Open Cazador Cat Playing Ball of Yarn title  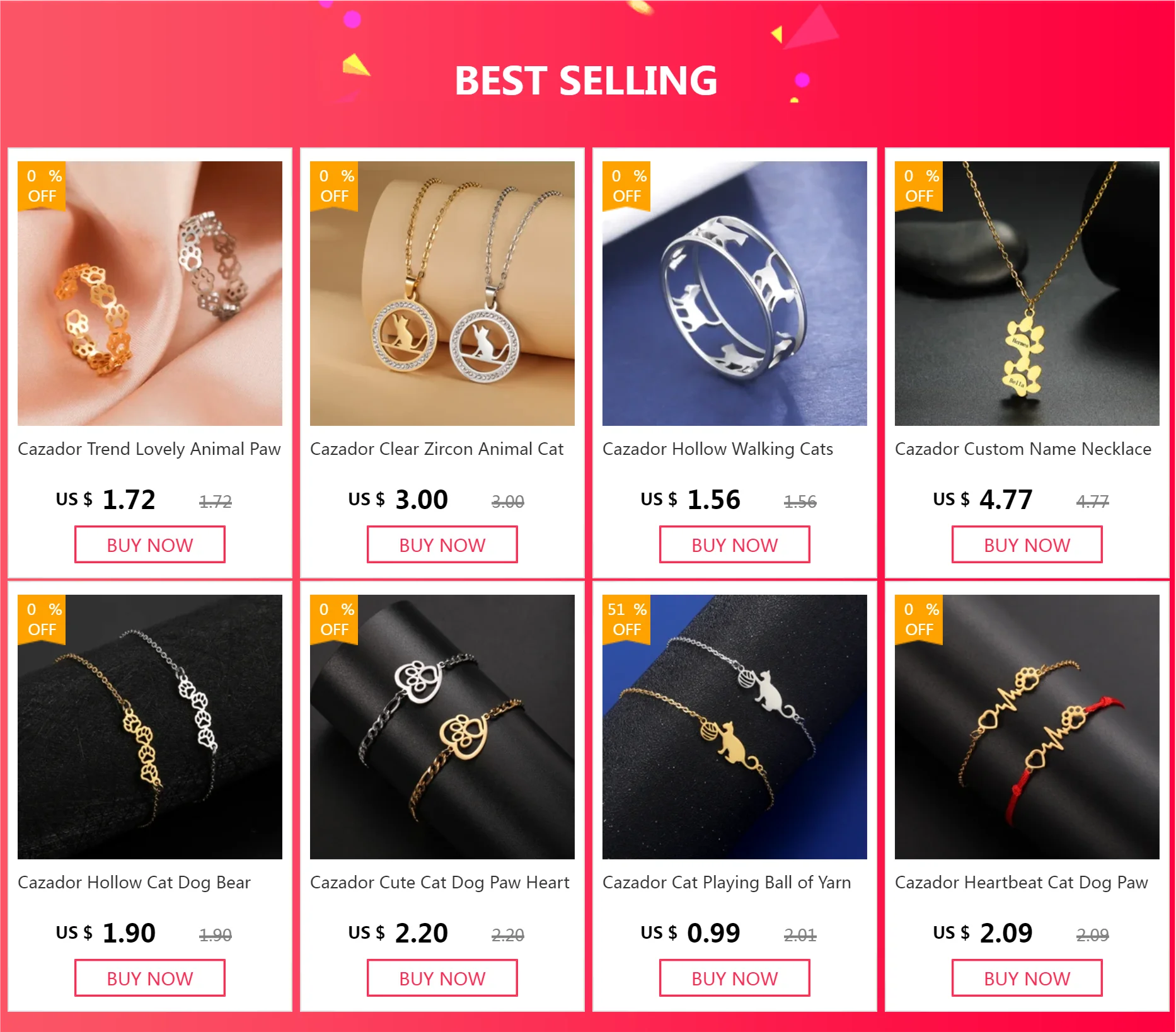(727, 883)
